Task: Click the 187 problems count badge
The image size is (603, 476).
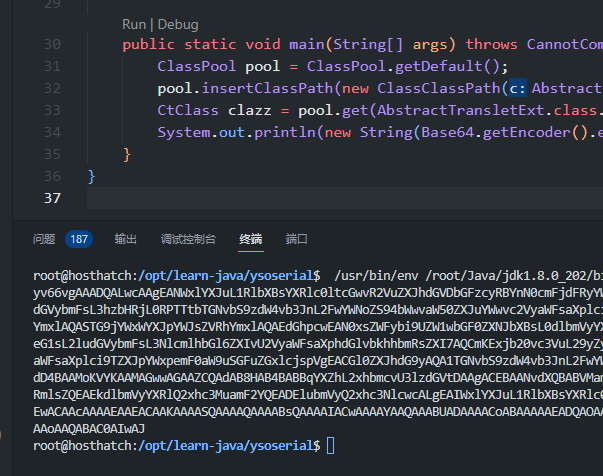Action: (79, 239)
